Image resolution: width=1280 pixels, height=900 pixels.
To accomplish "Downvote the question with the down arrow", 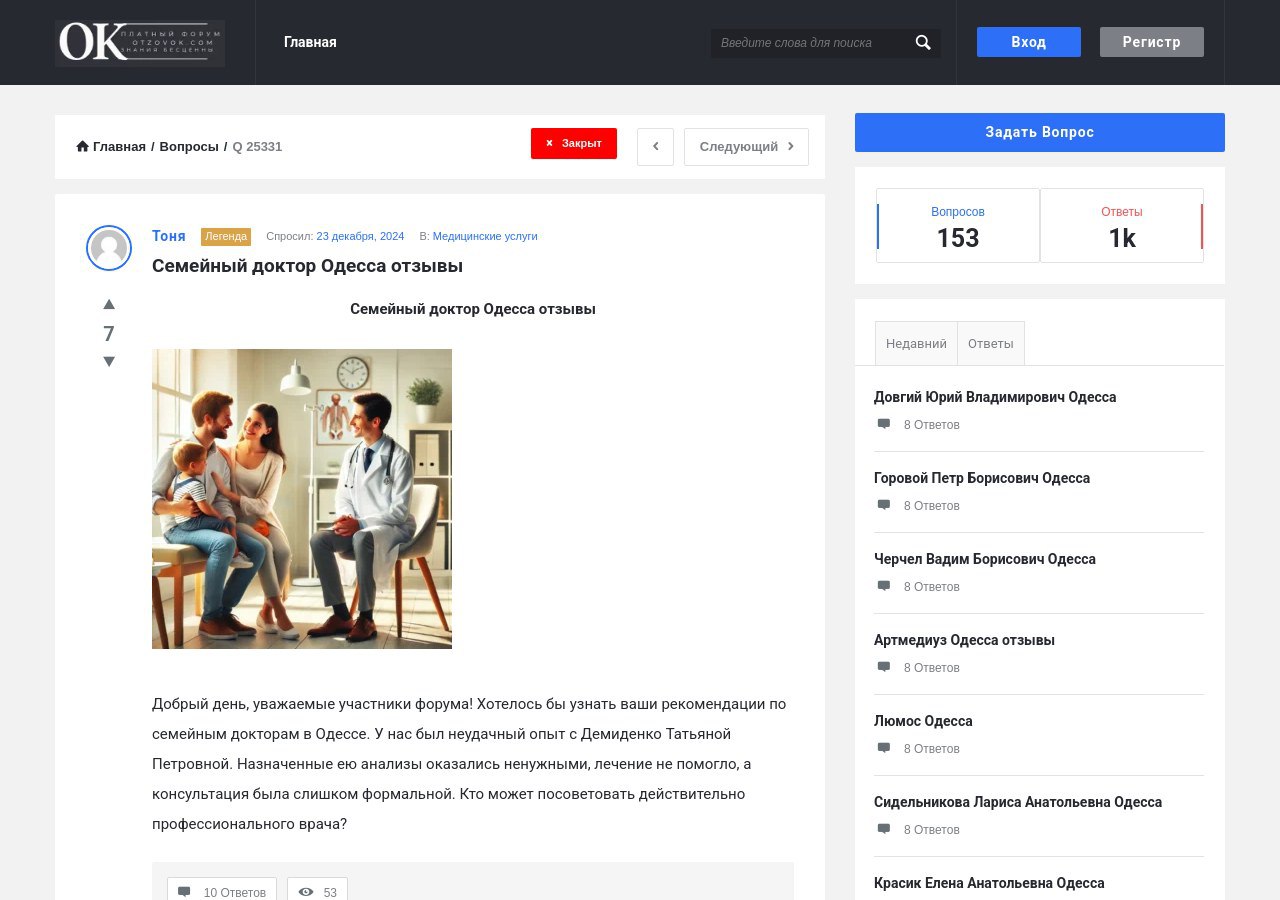I will [x=109, y=361].
